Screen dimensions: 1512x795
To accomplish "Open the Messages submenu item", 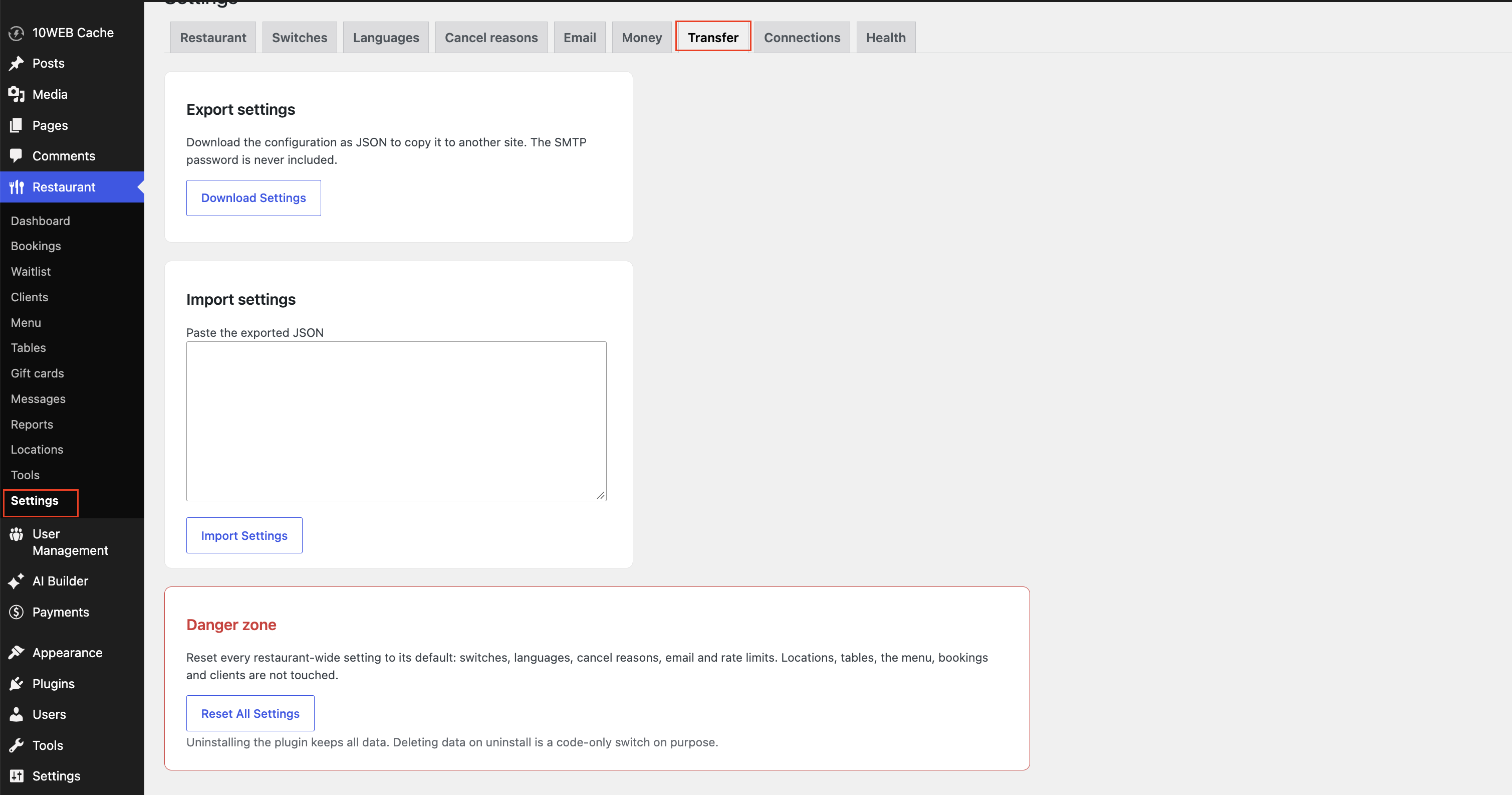I will (x=38, y=400).
